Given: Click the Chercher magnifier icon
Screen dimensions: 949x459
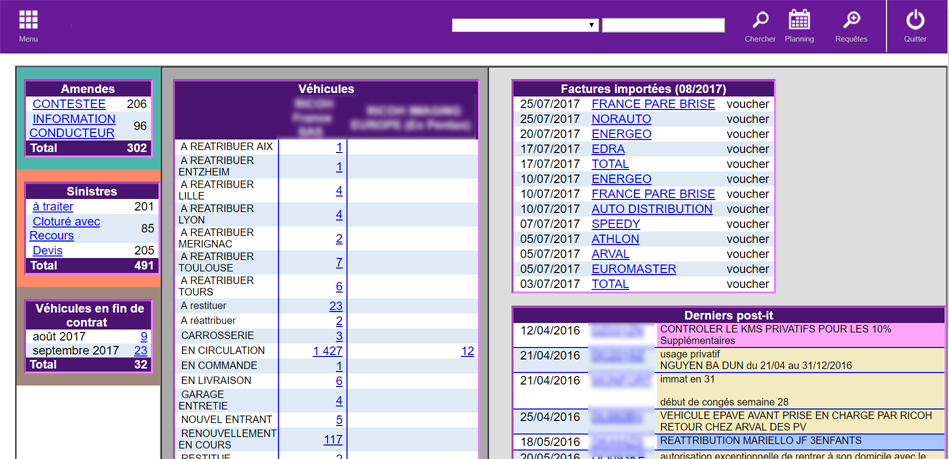Looking at the screenshot, I should [760, 20].
